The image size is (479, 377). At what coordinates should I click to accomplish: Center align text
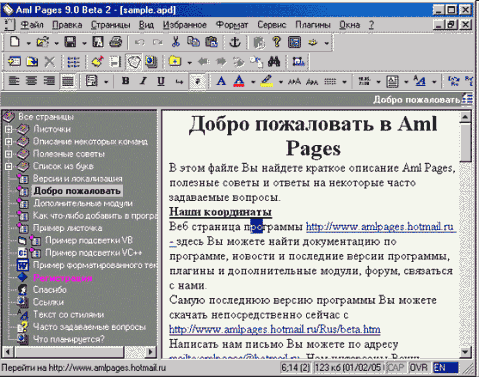point(32,81)
